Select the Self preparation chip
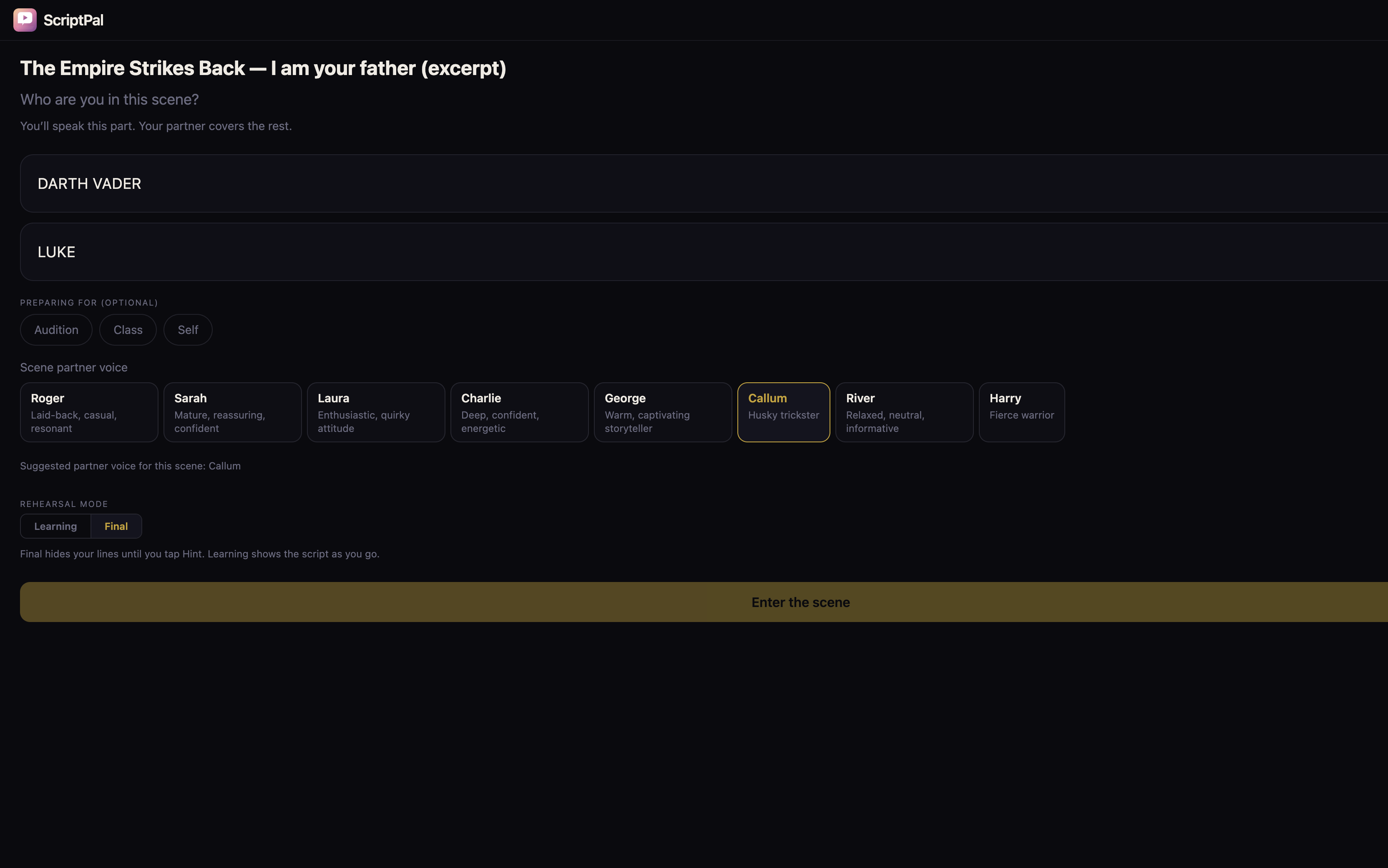 [x=188, y=330]
